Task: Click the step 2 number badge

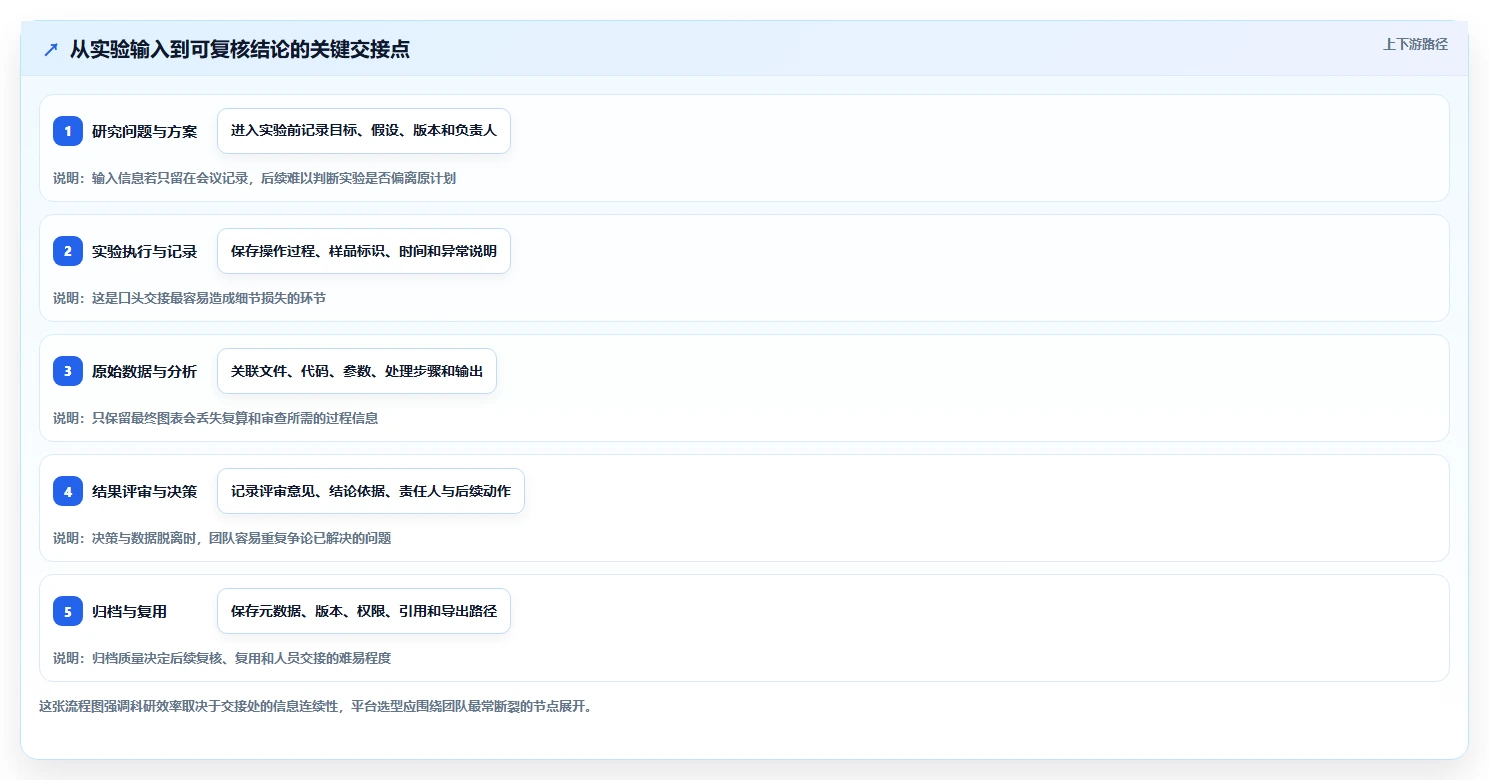Action: tap(68, 251)
